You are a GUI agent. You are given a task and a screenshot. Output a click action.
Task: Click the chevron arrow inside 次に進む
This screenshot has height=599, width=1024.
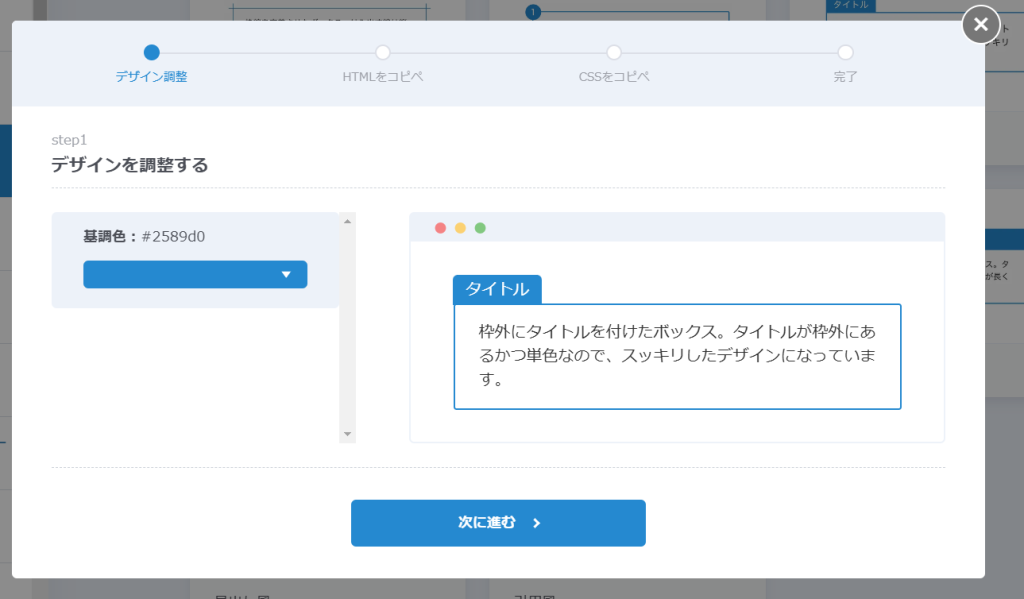[x=537, y=523]
